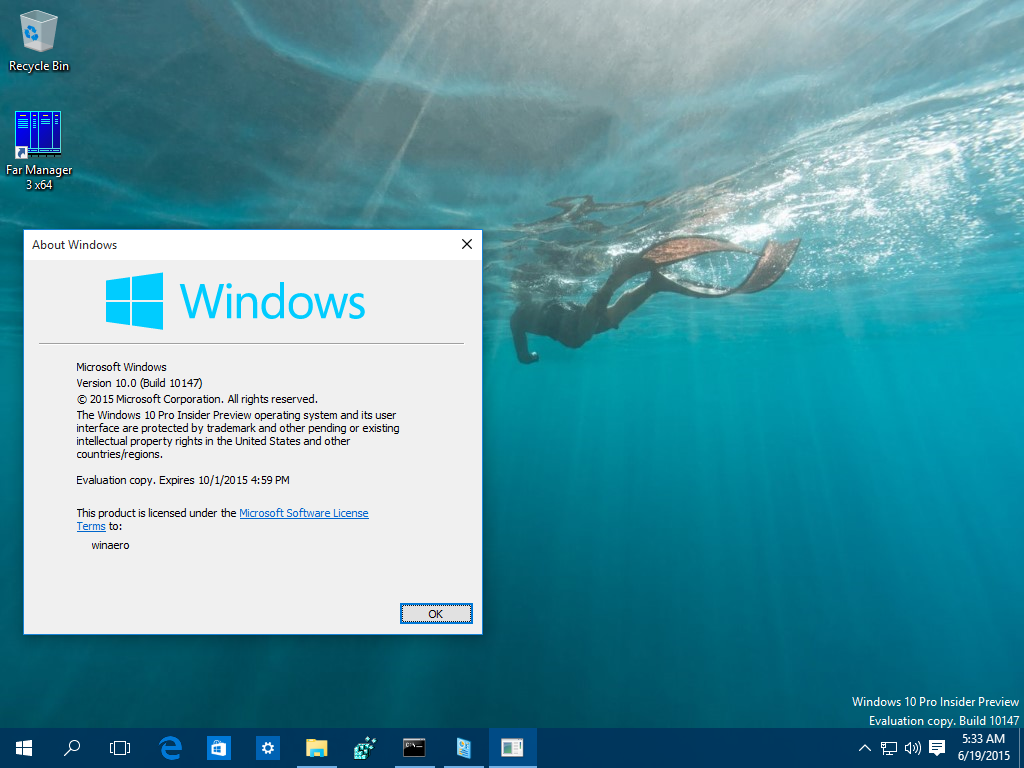This screenshot has height=768, width=1024.
Task: Open the clock and date flyout
Action: coord(984,748)
